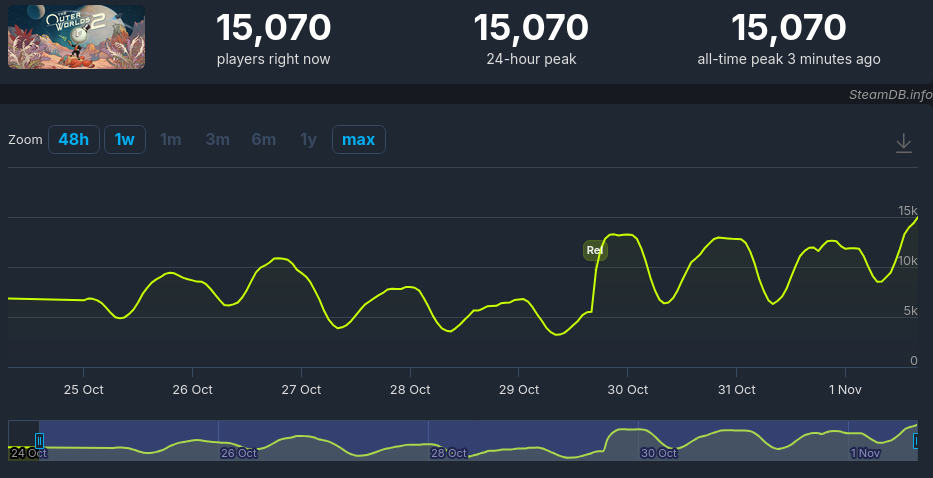Click the 1 Nov label in navigator
This screenshot has height=478, width=933.
point(865,453)
